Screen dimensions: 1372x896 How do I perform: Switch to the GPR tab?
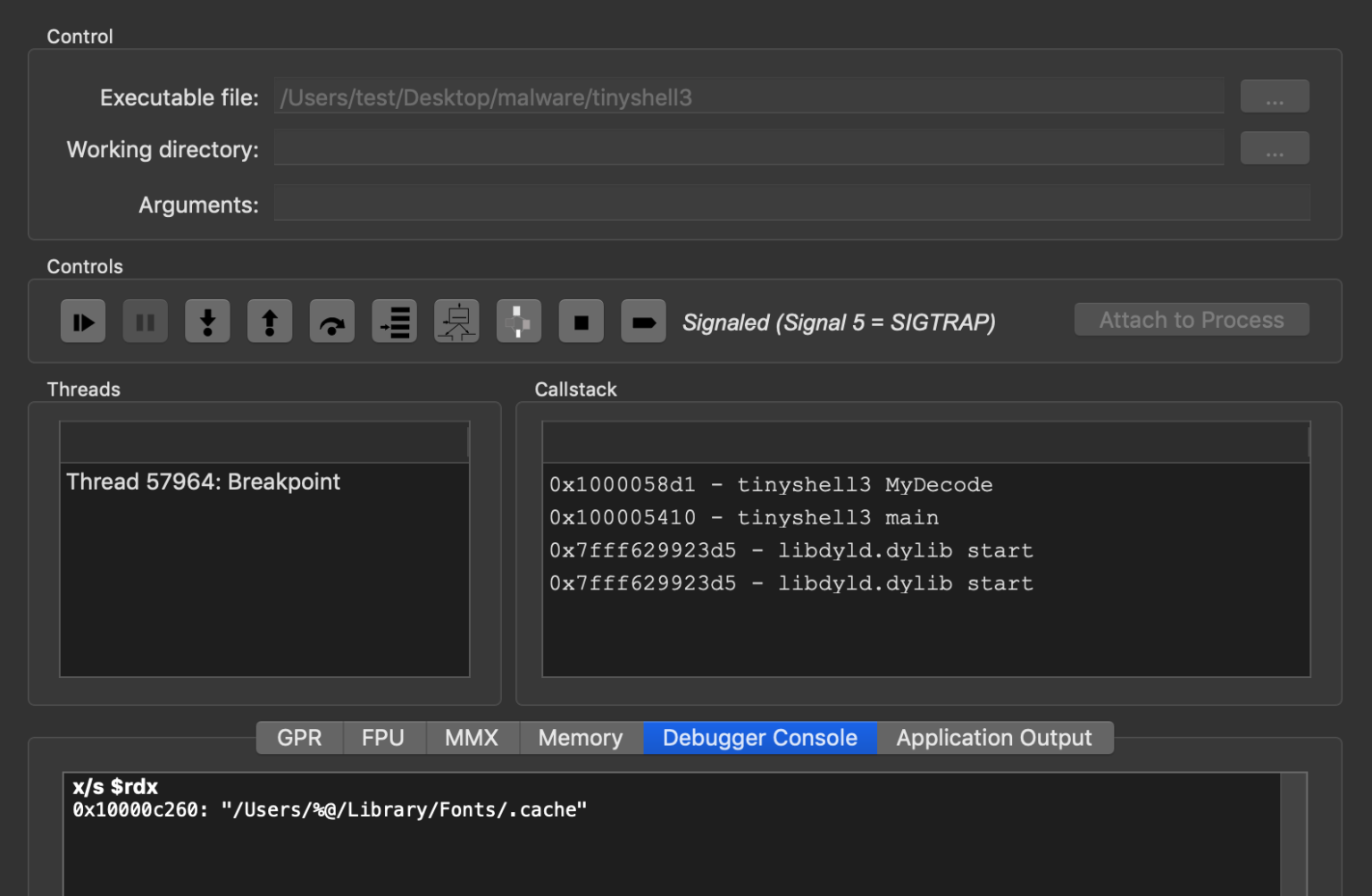pos(299,738)
